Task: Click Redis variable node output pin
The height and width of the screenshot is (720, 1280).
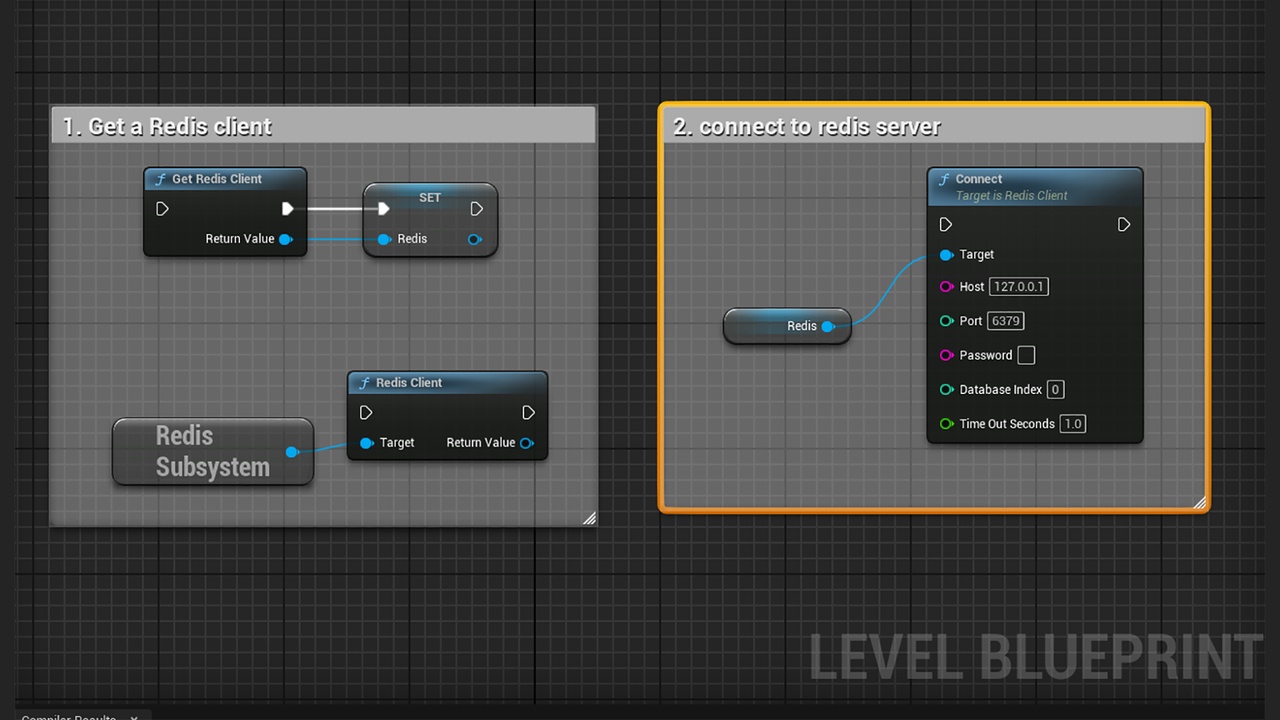Action: coord(828,326)
